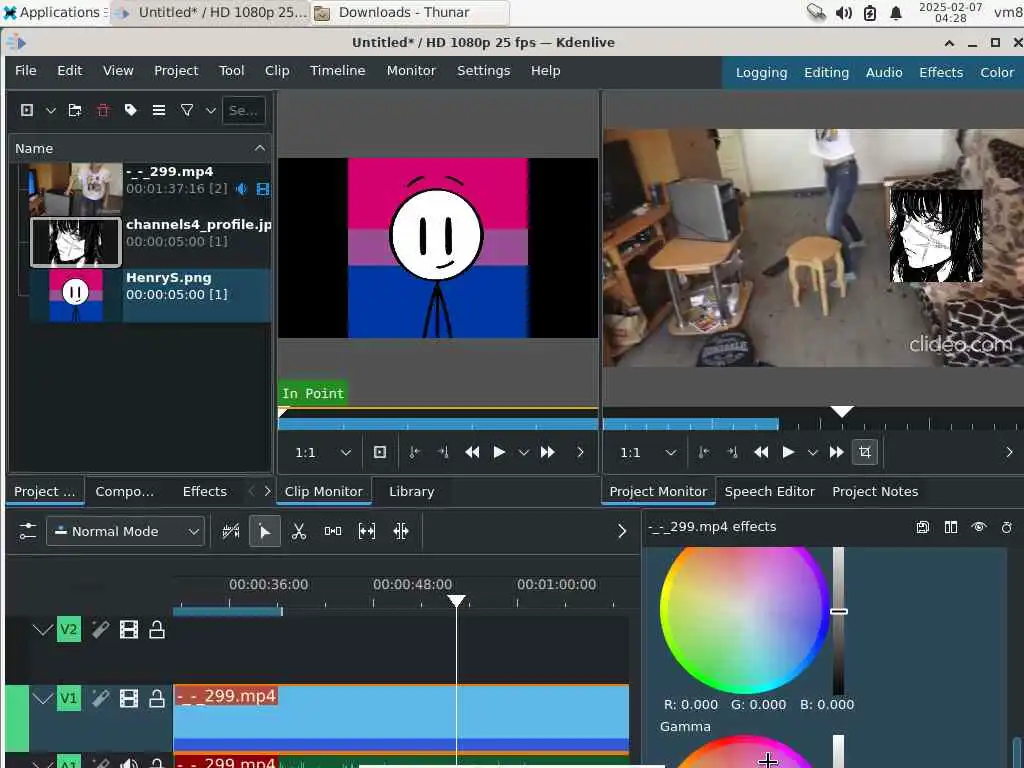Open the Project Notes tab
This screenshot has width=1024, height=768.
(875, 491)
